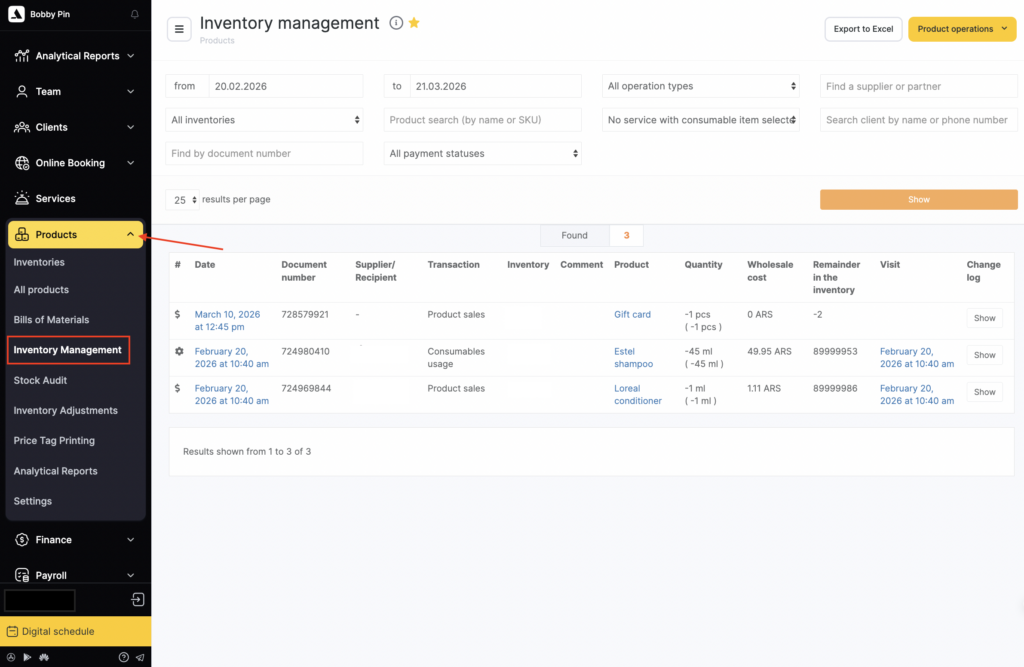This screenshot has height=667, width=1024.
Task: Click the info icon next to Inventory management
Action: click(396, 23)
